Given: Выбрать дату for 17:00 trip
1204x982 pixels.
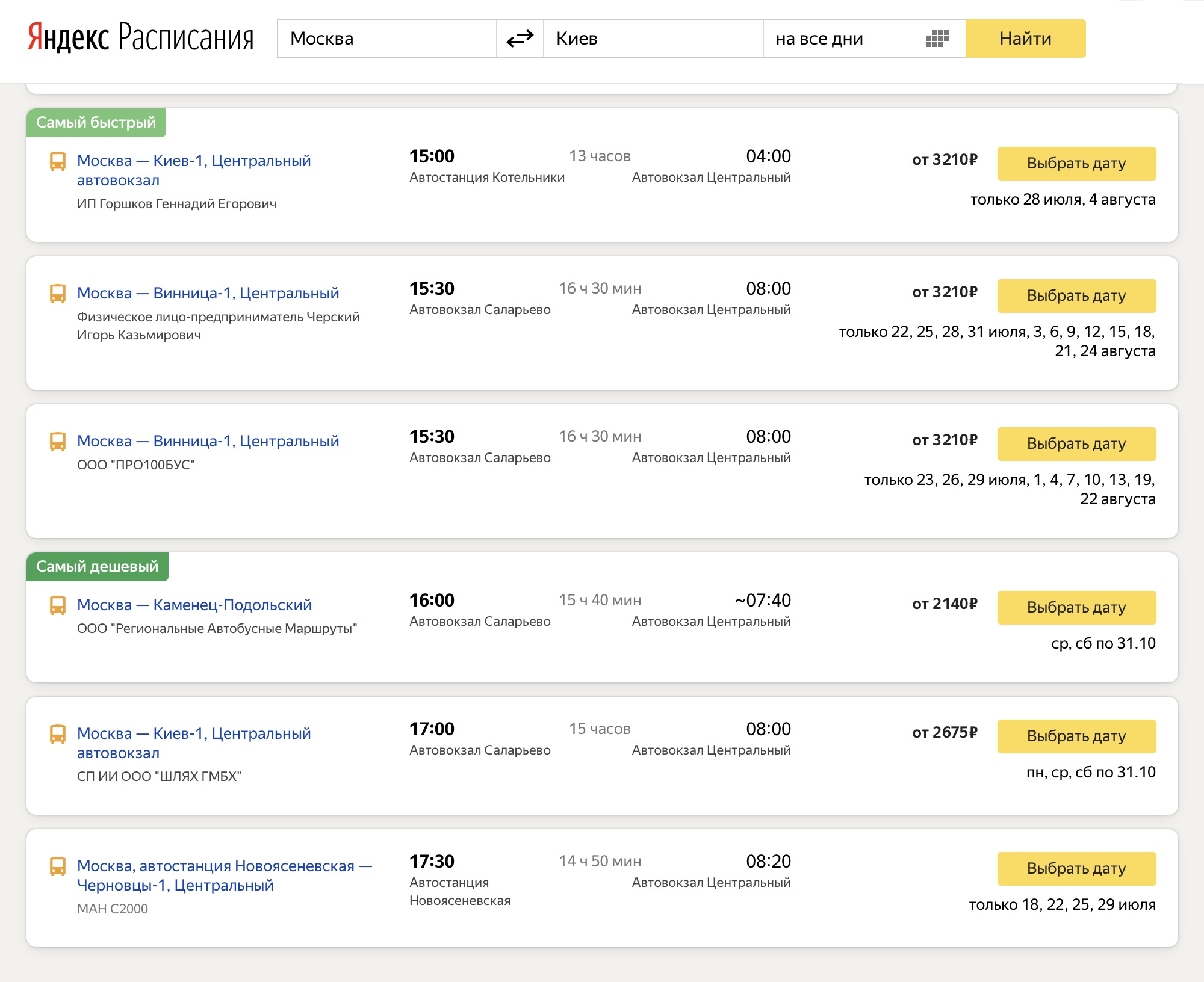Looking at the screenshot, I should pos(1076,736).
